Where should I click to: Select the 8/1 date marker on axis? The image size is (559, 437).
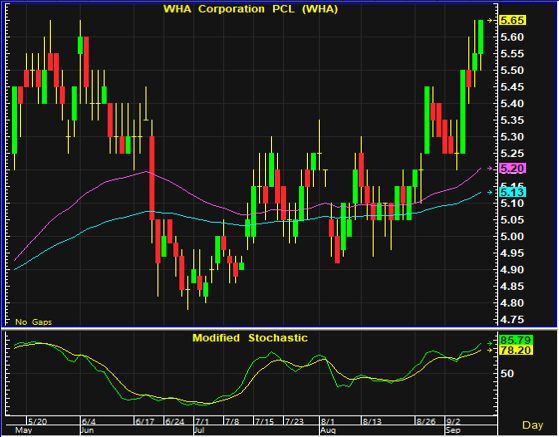(x=327, y=421)
